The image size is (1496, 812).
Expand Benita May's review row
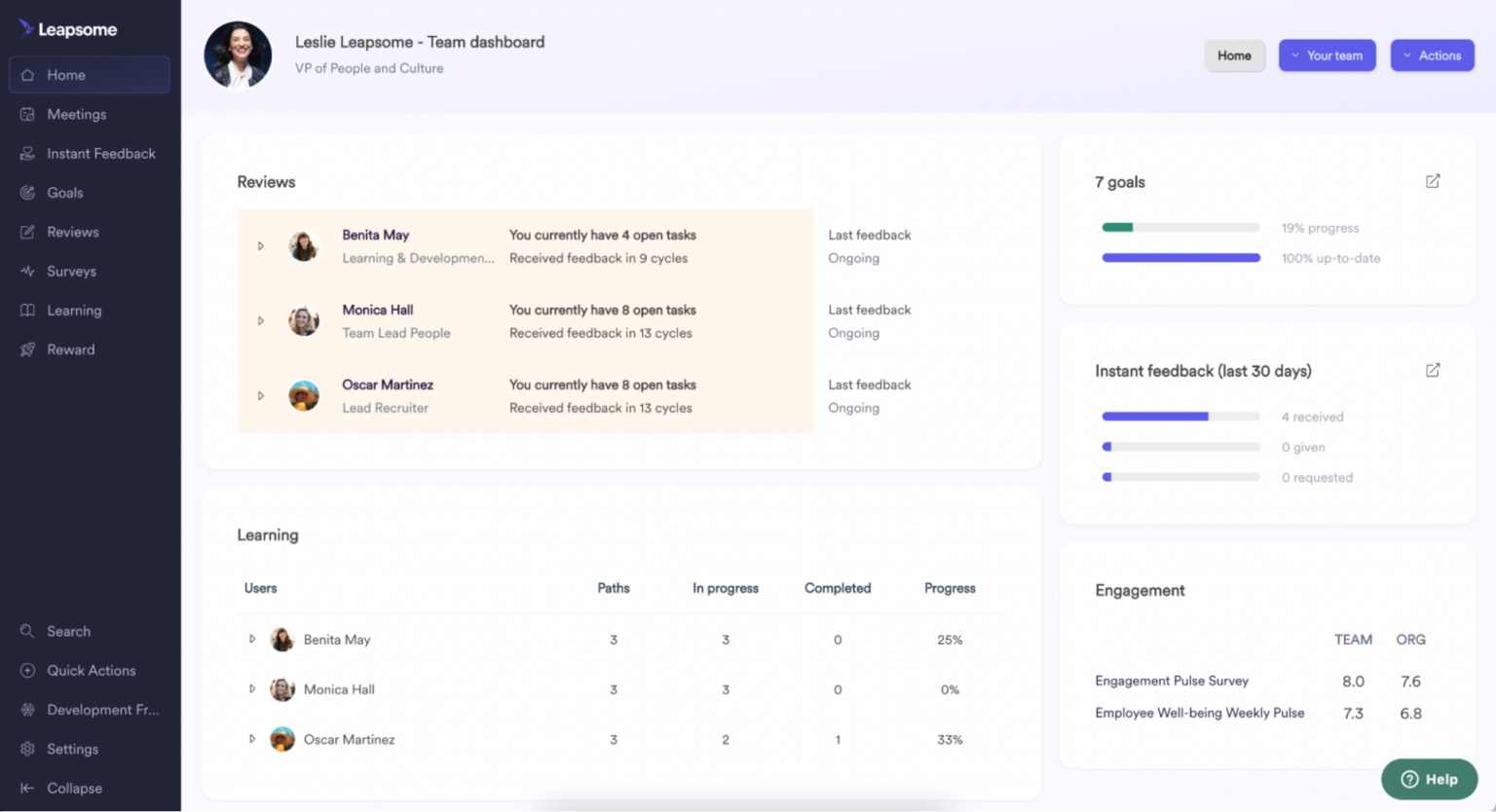click(260, 246)
